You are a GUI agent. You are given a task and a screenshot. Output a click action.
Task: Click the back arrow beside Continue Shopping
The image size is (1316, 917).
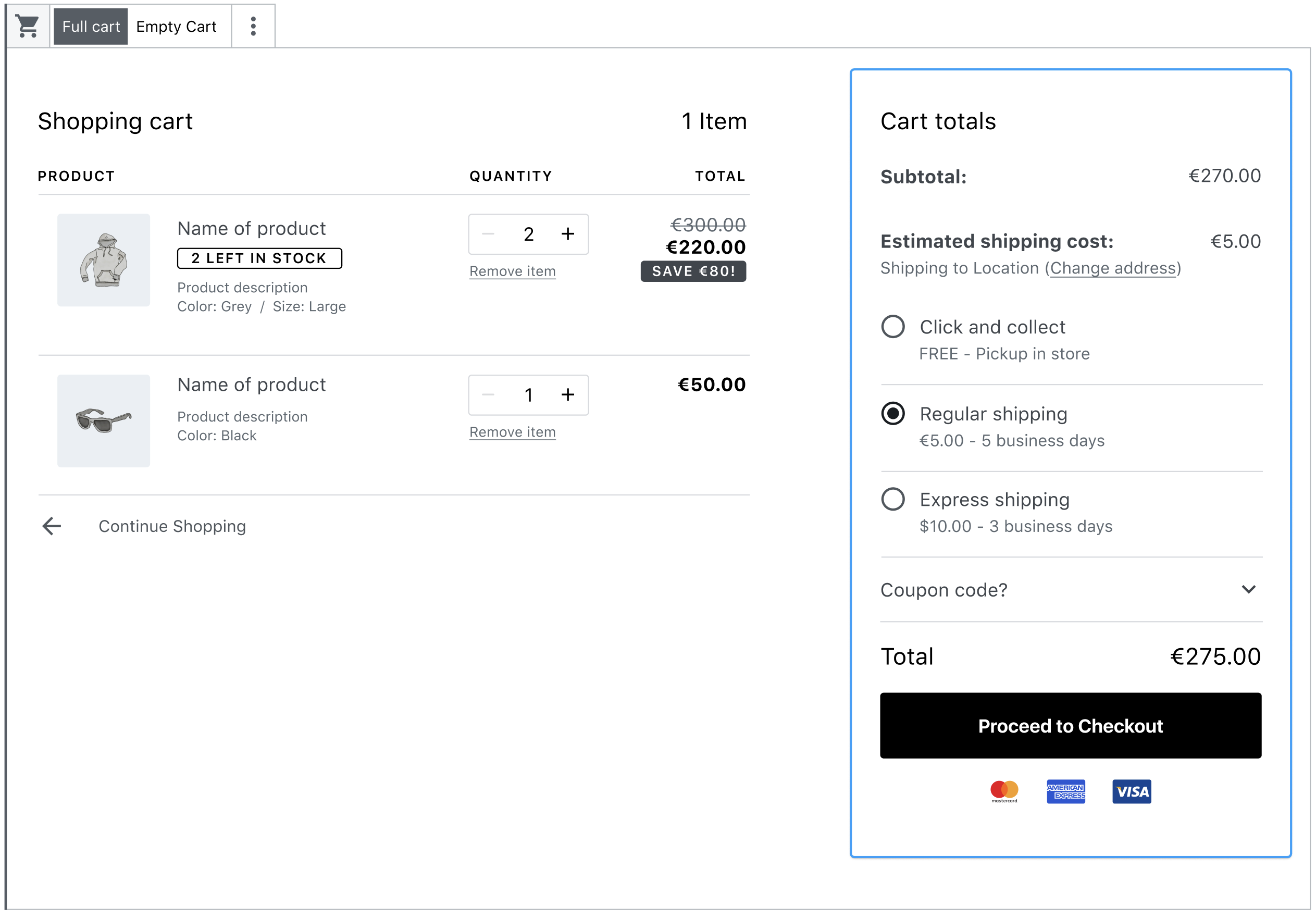point(51,526)
